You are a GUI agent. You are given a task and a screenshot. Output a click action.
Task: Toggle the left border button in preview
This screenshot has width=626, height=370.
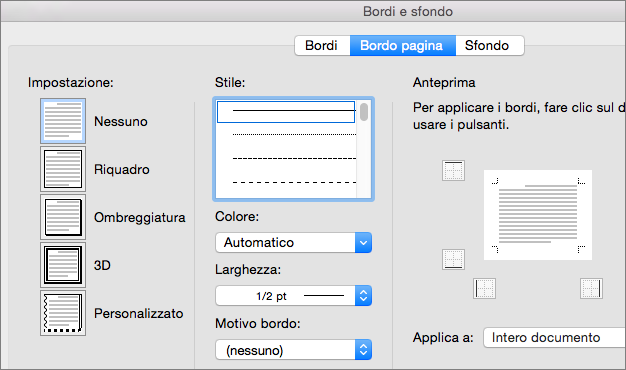[x=485, y=289]
